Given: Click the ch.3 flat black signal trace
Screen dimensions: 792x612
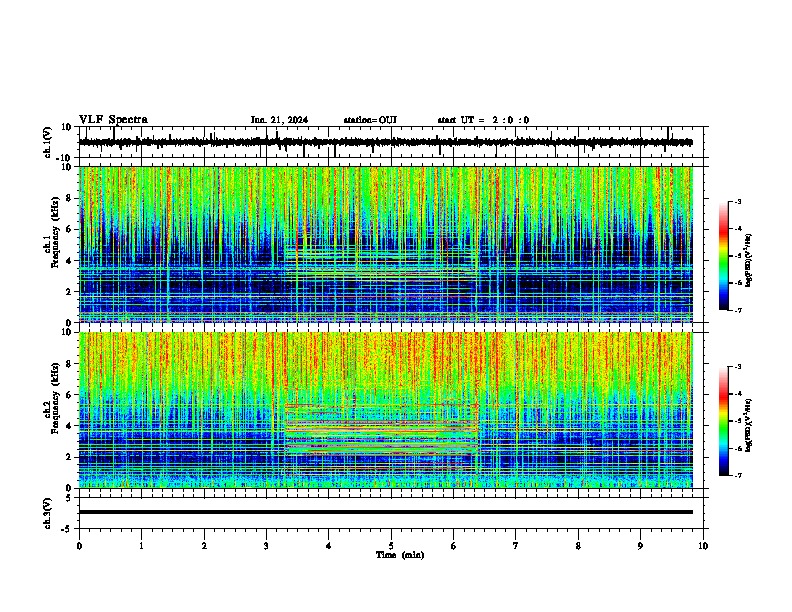Looking at the screenshot, I should [386, 512].
